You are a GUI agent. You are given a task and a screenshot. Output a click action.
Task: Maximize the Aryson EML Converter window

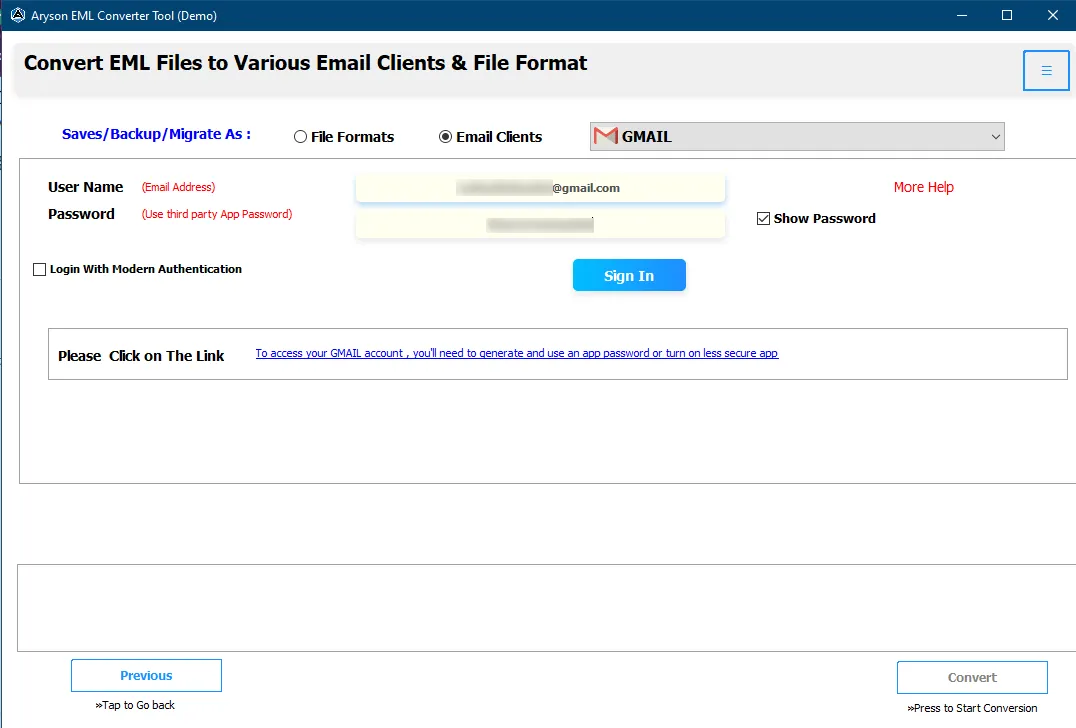(1007, 15)
